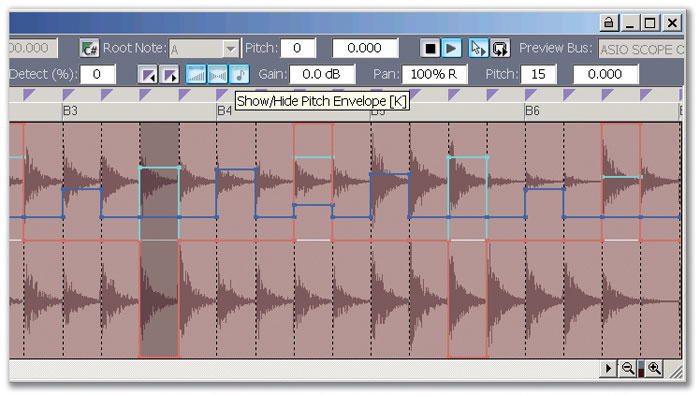This screenshot has height=395, width=700.
Task: Start preview with the play button
Action: (x=451, y=48)
